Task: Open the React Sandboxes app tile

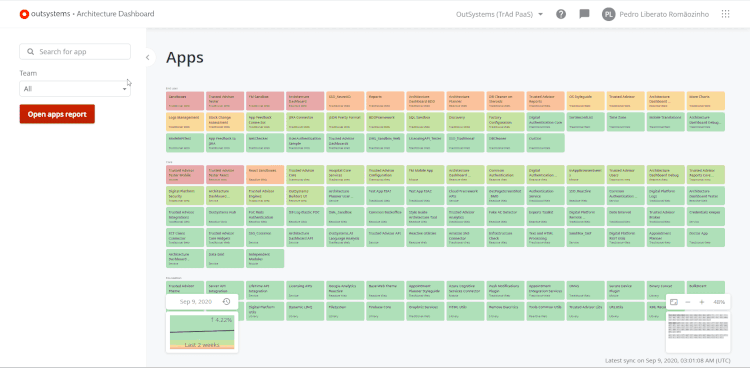Action: 265,175
